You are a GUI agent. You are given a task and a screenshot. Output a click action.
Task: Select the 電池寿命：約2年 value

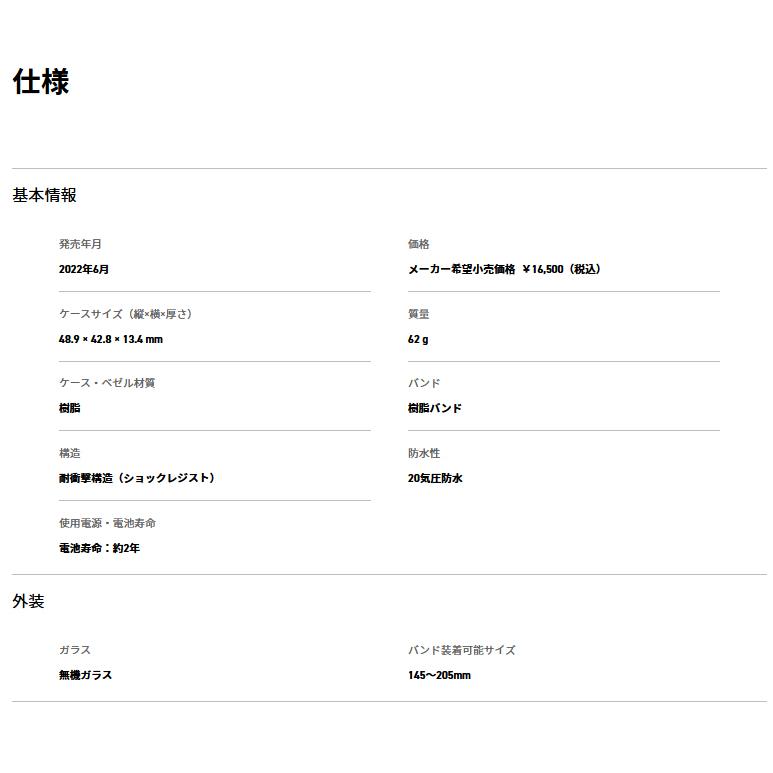point(99,548)
